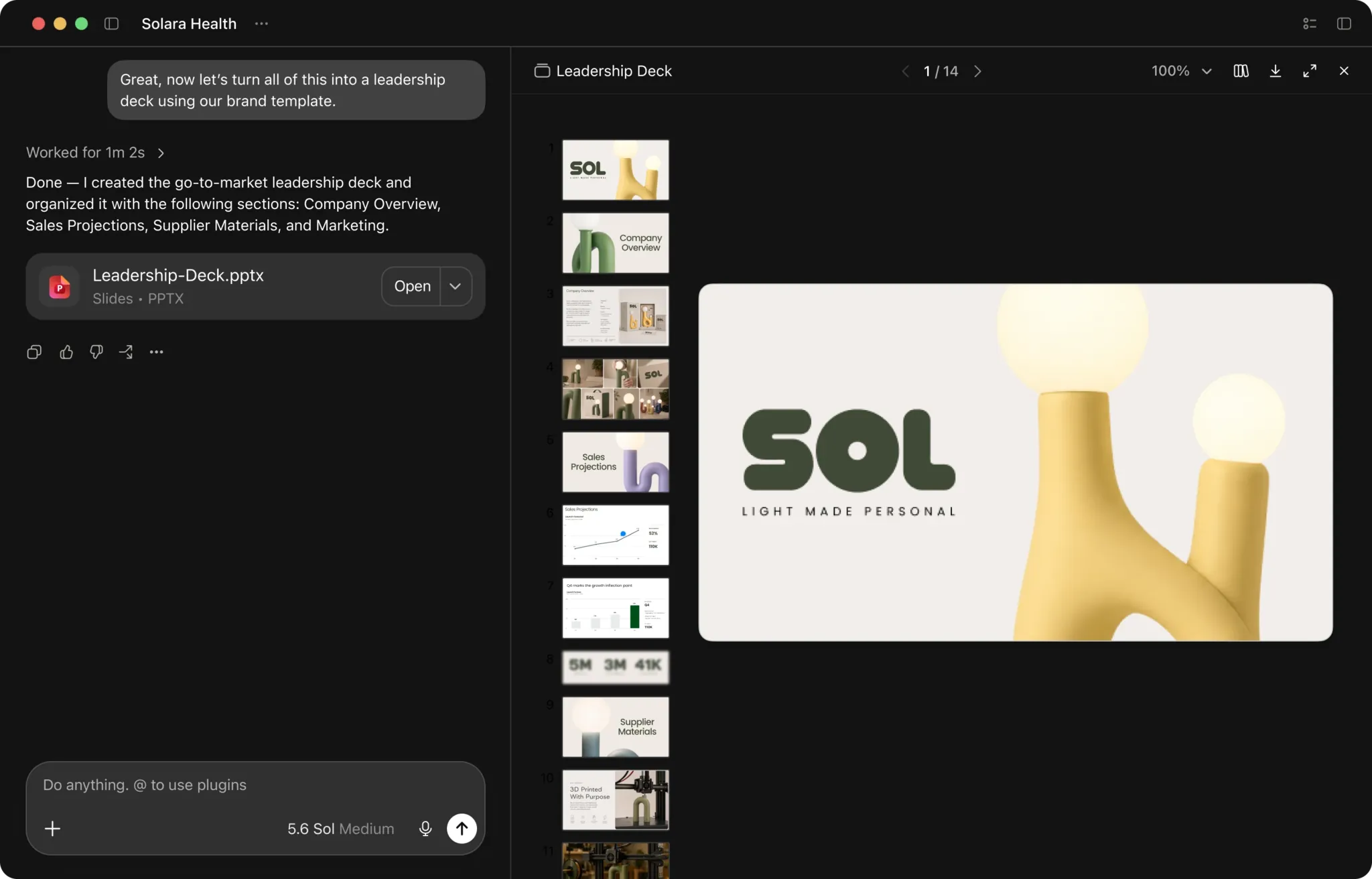Give thumbs up to the response
The height and width of the screenshot is (879, 1372).
coord(66,352)
